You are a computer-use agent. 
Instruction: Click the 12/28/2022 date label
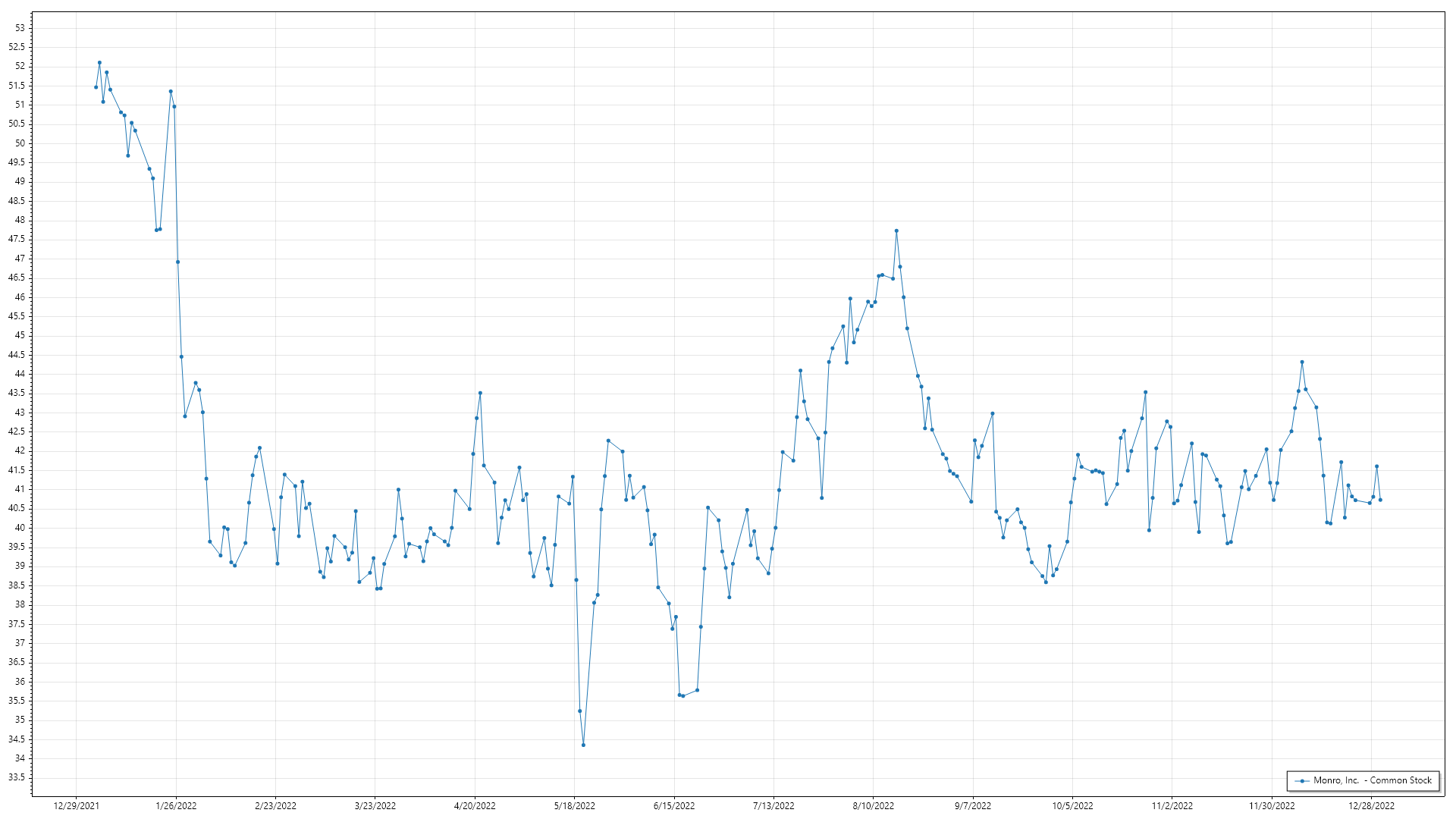point(1371,806)
